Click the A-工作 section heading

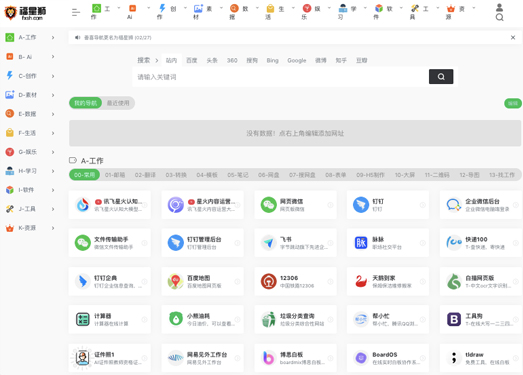(92, 161)
